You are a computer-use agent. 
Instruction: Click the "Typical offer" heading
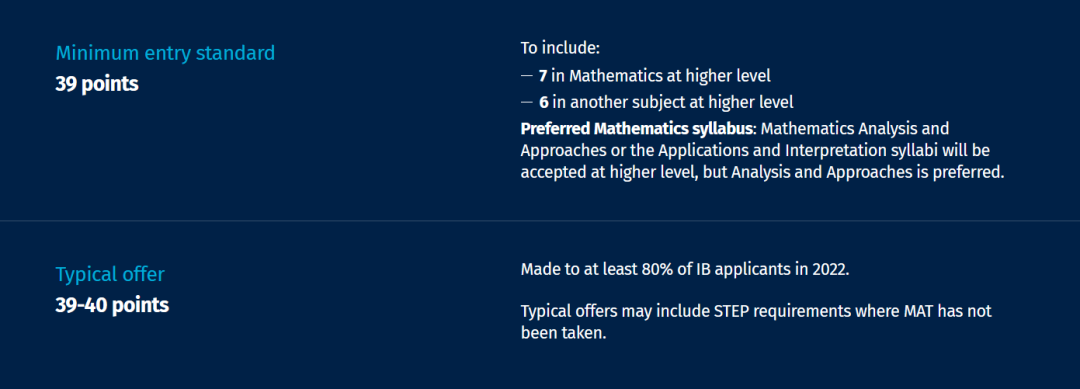click(110, 275)
